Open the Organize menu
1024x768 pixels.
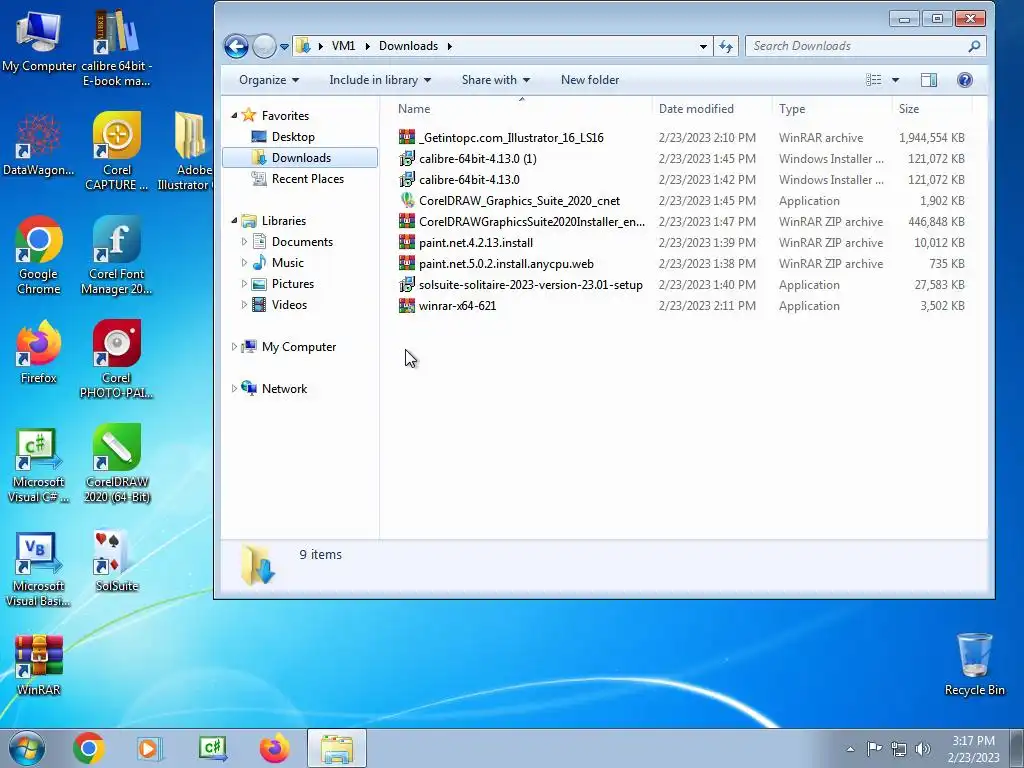(x=268, y=80)
